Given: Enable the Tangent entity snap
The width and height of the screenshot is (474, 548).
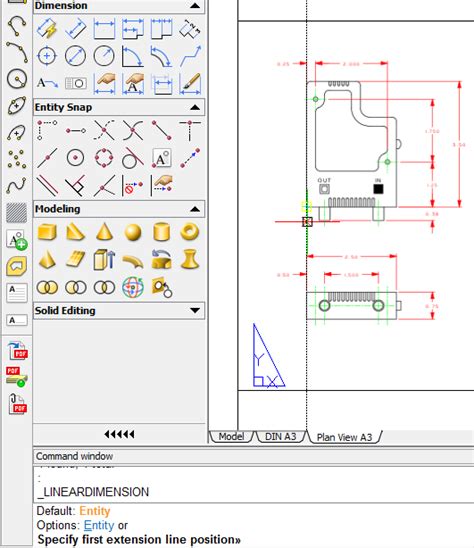Looking at the screenshot, I should click(133, 158).
